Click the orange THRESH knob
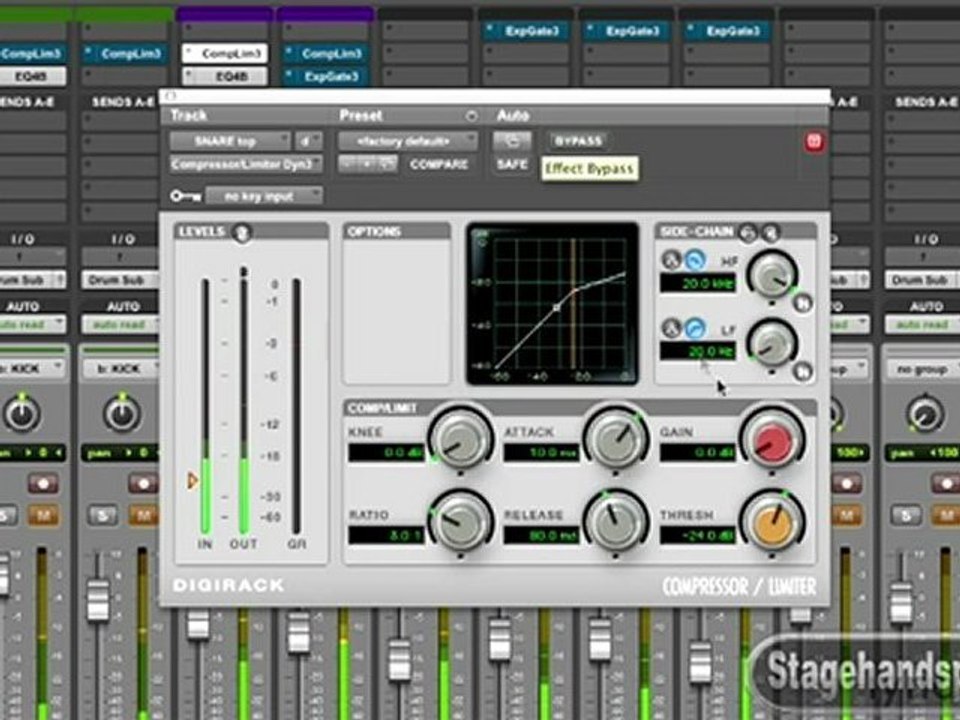Image resolution: width=960 pixels, height=720 pixels. 771,522
